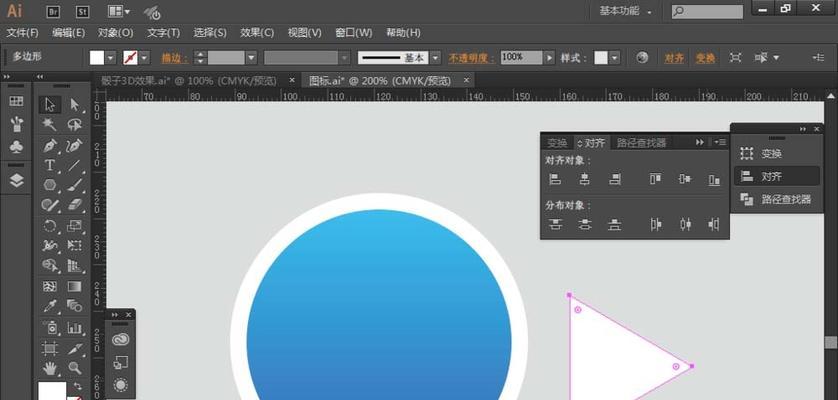The width and height of the screenshot is (838, 400).
Task: Select the Symbol Sprayer tool
Action: coord(50,327)
